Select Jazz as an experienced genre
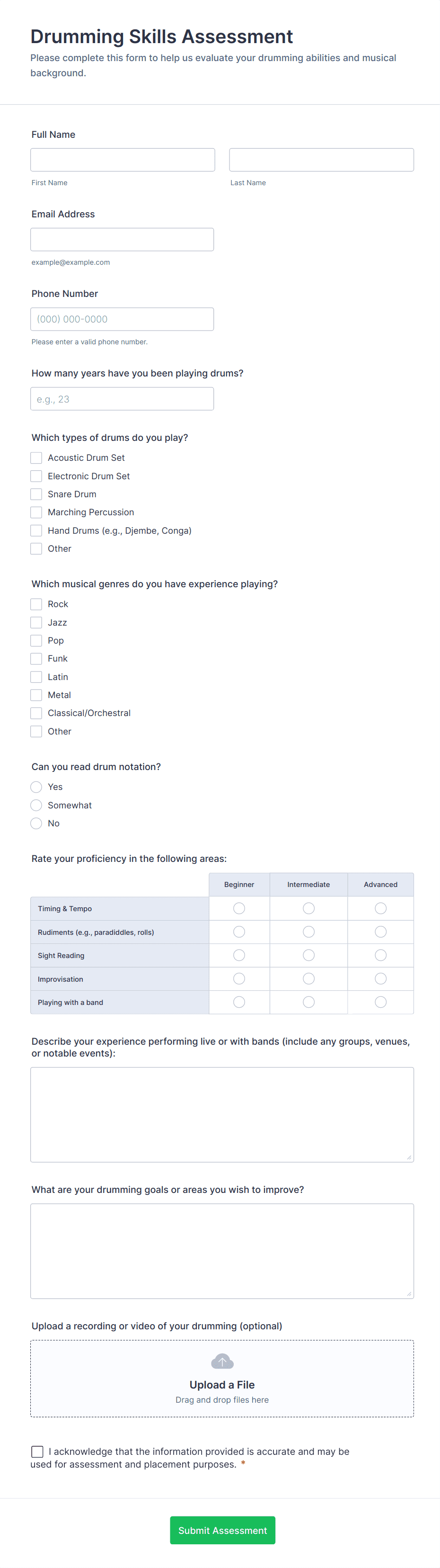The width and height of the screenshot is (440, 1568). coord(36,622)
